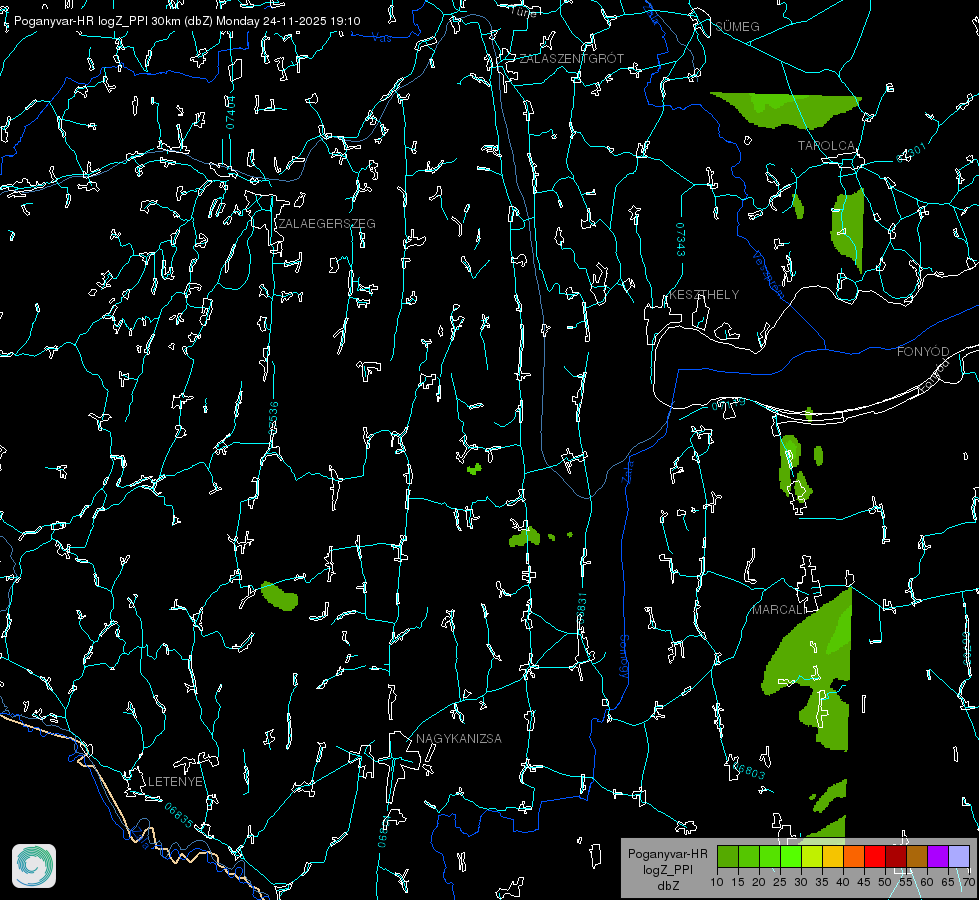Image resolution: width=979 pixels, height=900 pixels.
Task: Click the radar echo northwest of Tapolca
Action: 788,109
